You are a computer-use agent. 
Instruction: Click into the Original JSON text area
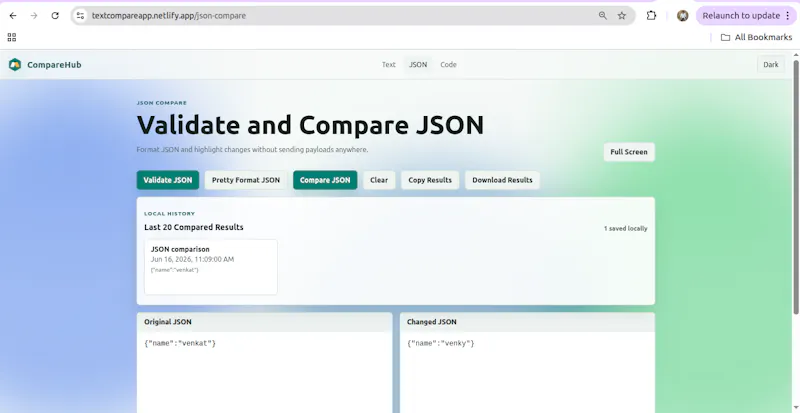coord(264,373)
